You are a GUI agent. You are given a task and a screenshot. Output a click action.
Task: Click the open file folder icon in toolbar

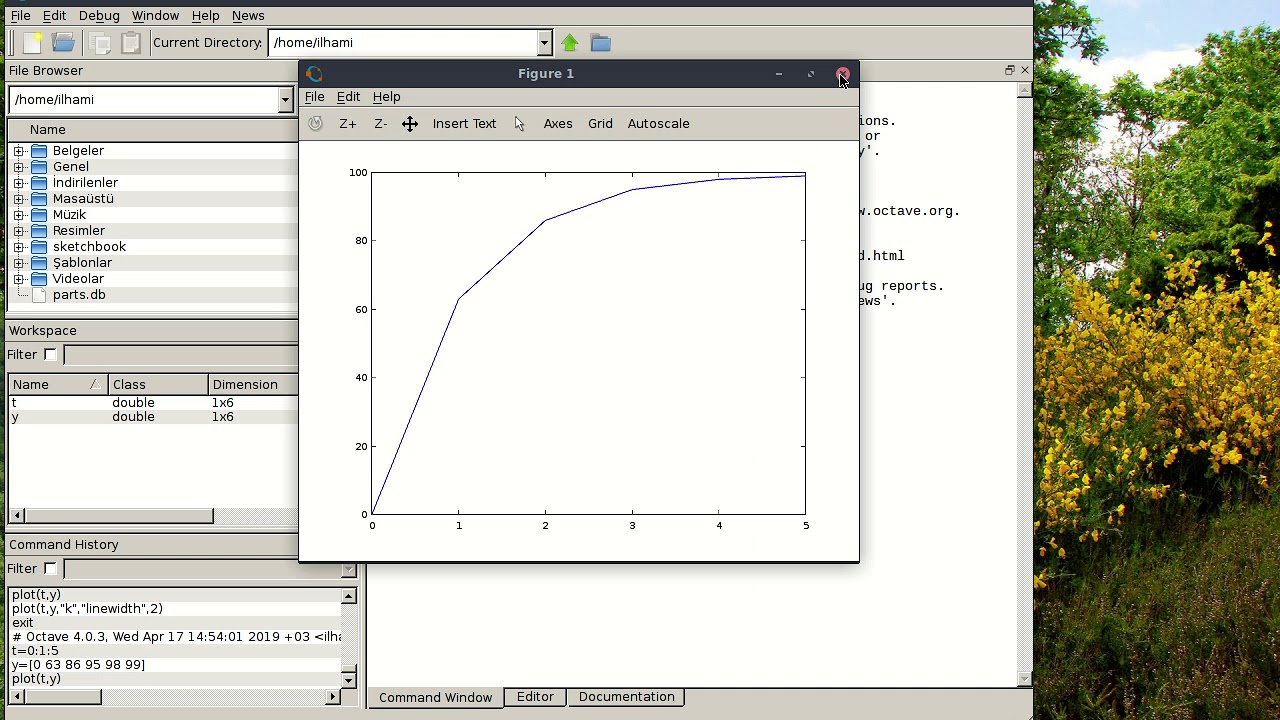point(63,43)
